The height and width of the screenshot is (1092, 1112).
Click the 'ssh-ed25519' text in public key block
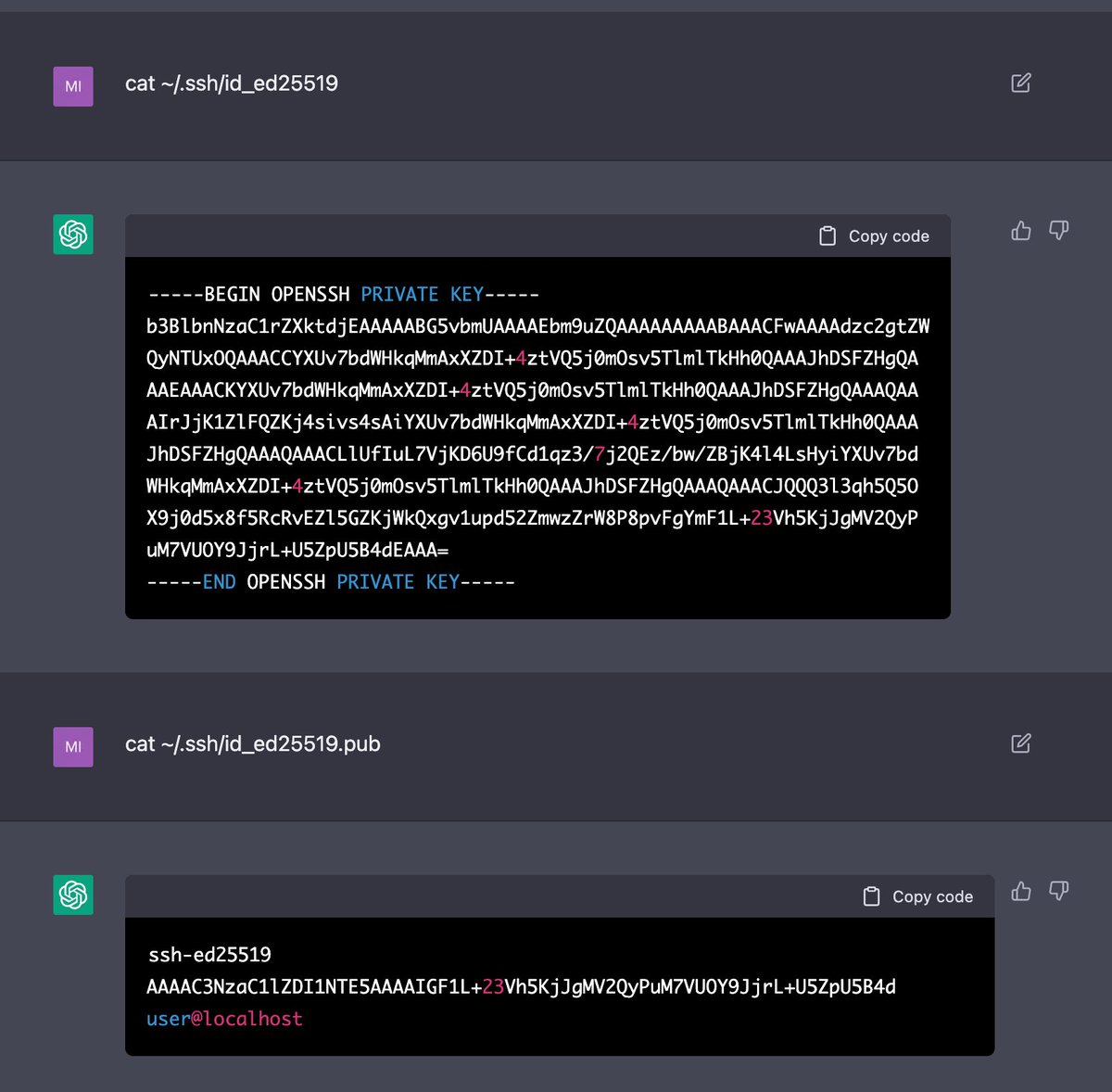(209, 955)
